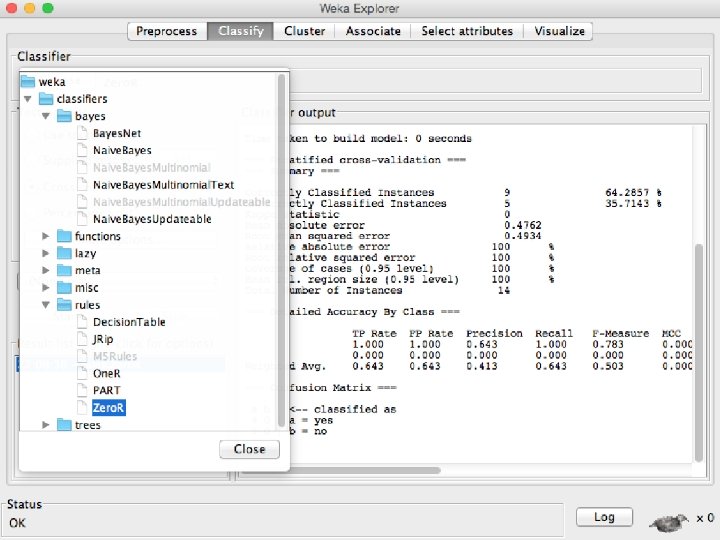Click the file icon beside NaiveBayesUpdateable
The width and height of the screenshot is (720, 540).
82,219
